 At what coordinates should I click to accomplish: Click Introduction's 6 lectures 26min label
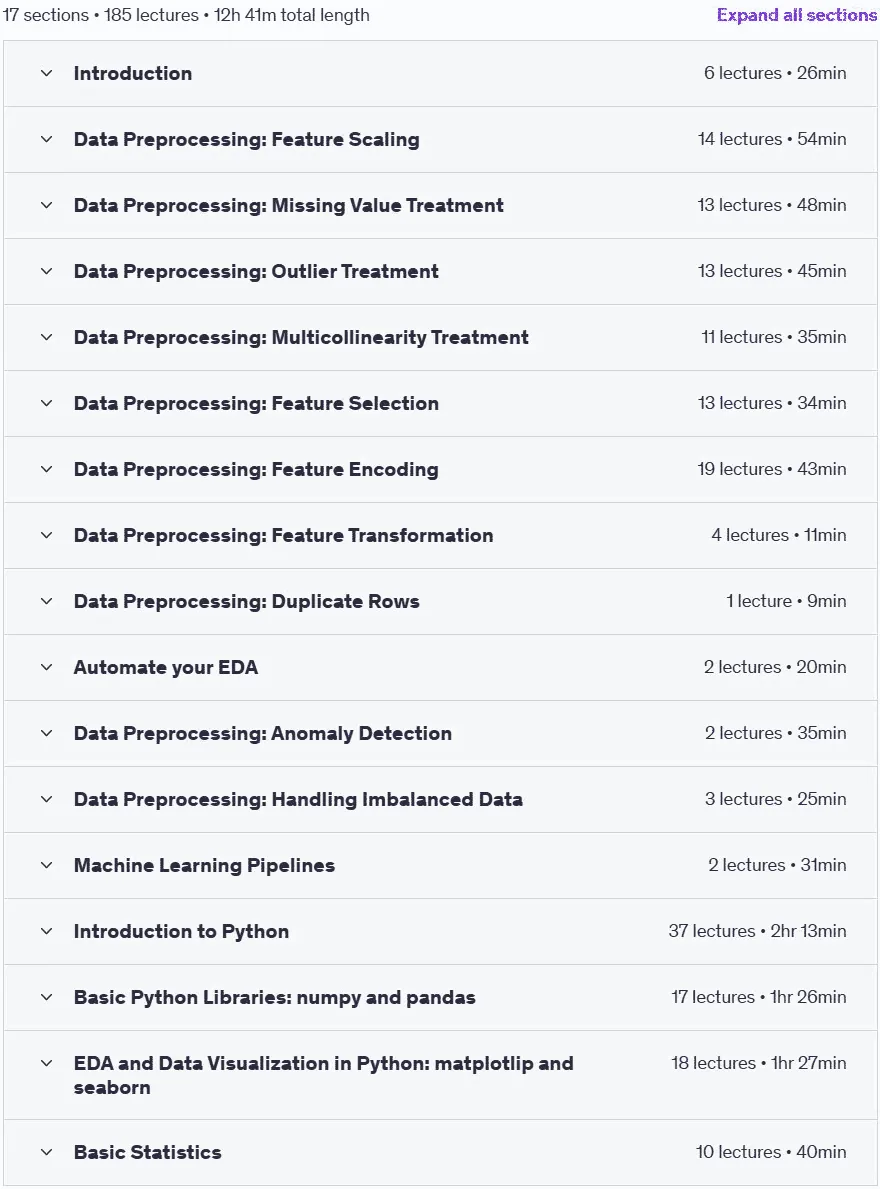point(775,74)
